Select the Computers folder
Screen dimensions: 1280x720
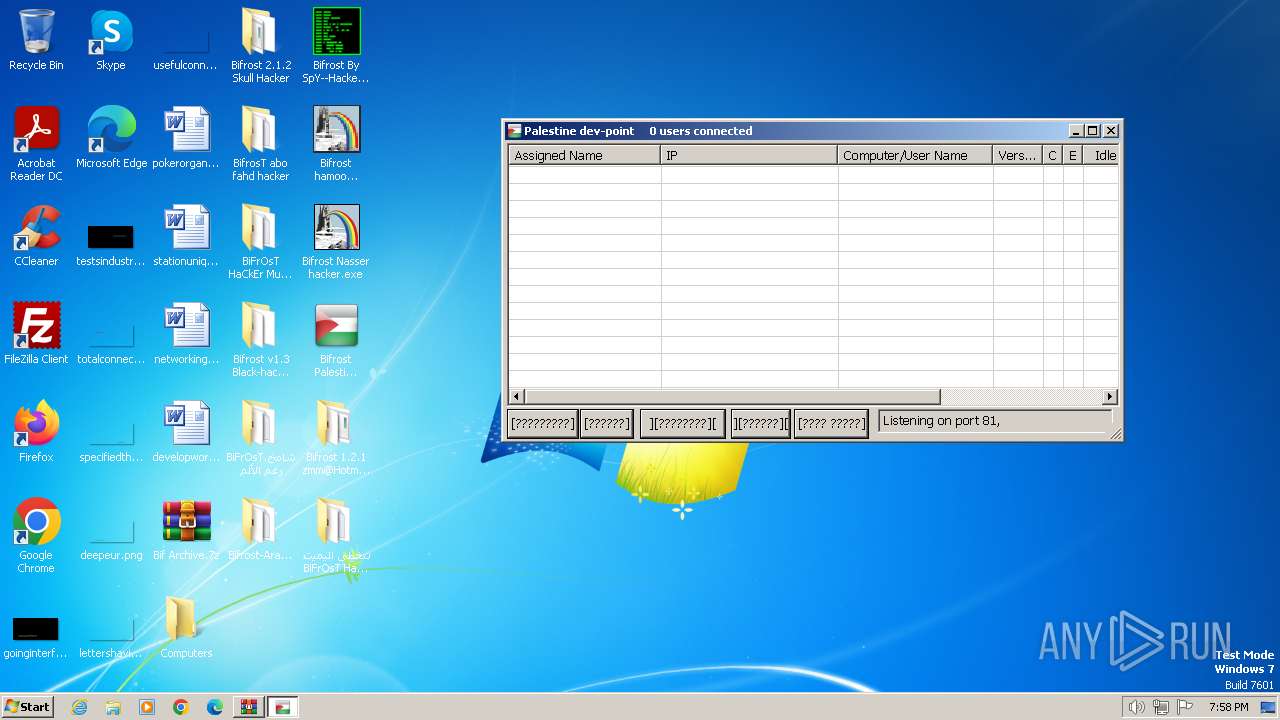point(186,628)
